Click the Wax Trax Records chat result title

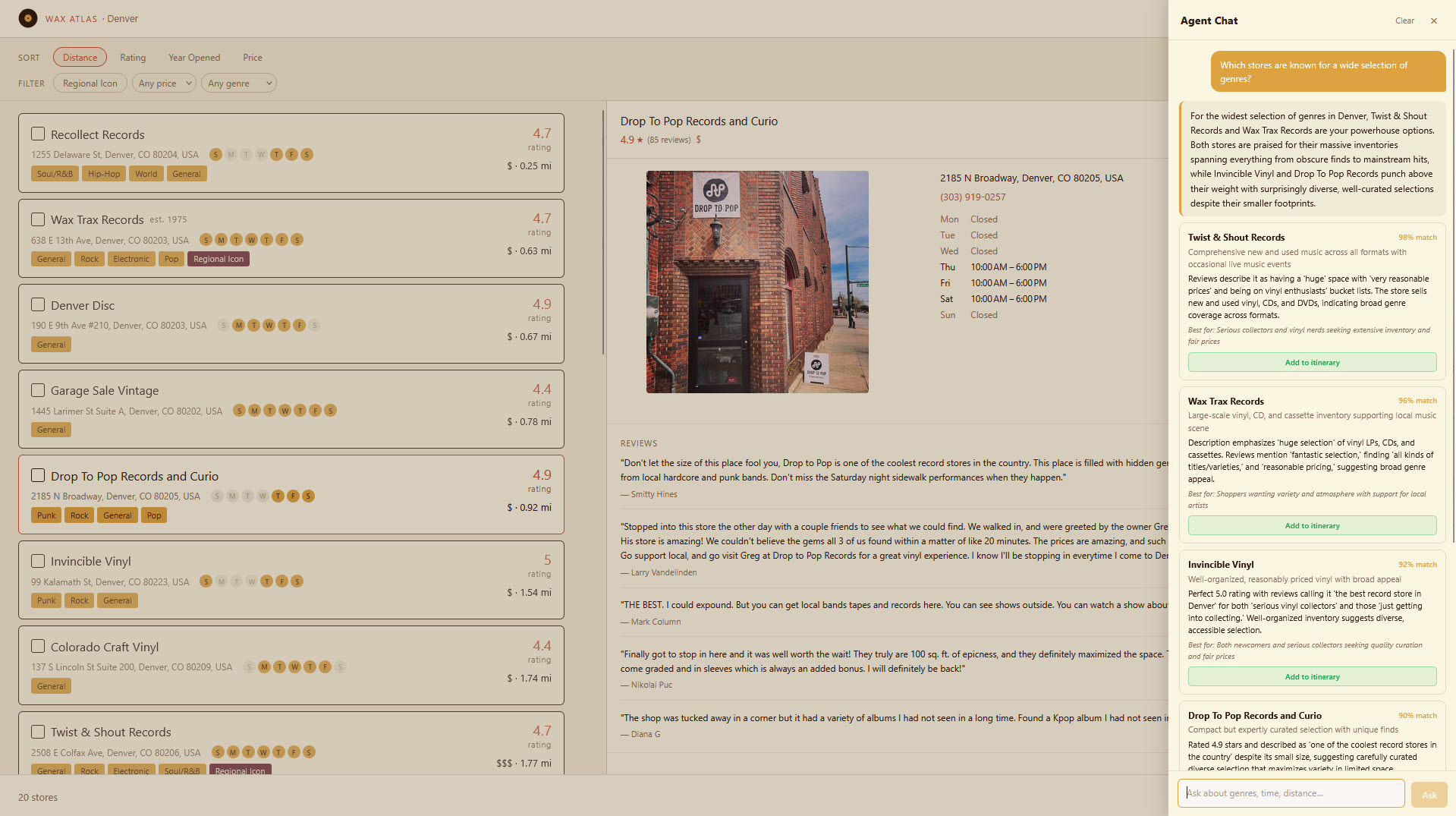tap(1225, 402)
